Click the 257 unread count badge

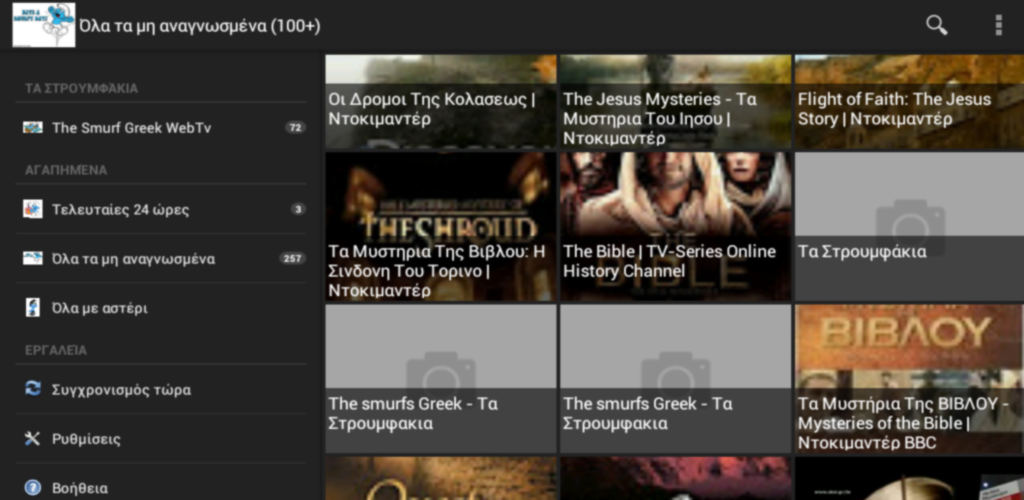(x=292, y=258)
